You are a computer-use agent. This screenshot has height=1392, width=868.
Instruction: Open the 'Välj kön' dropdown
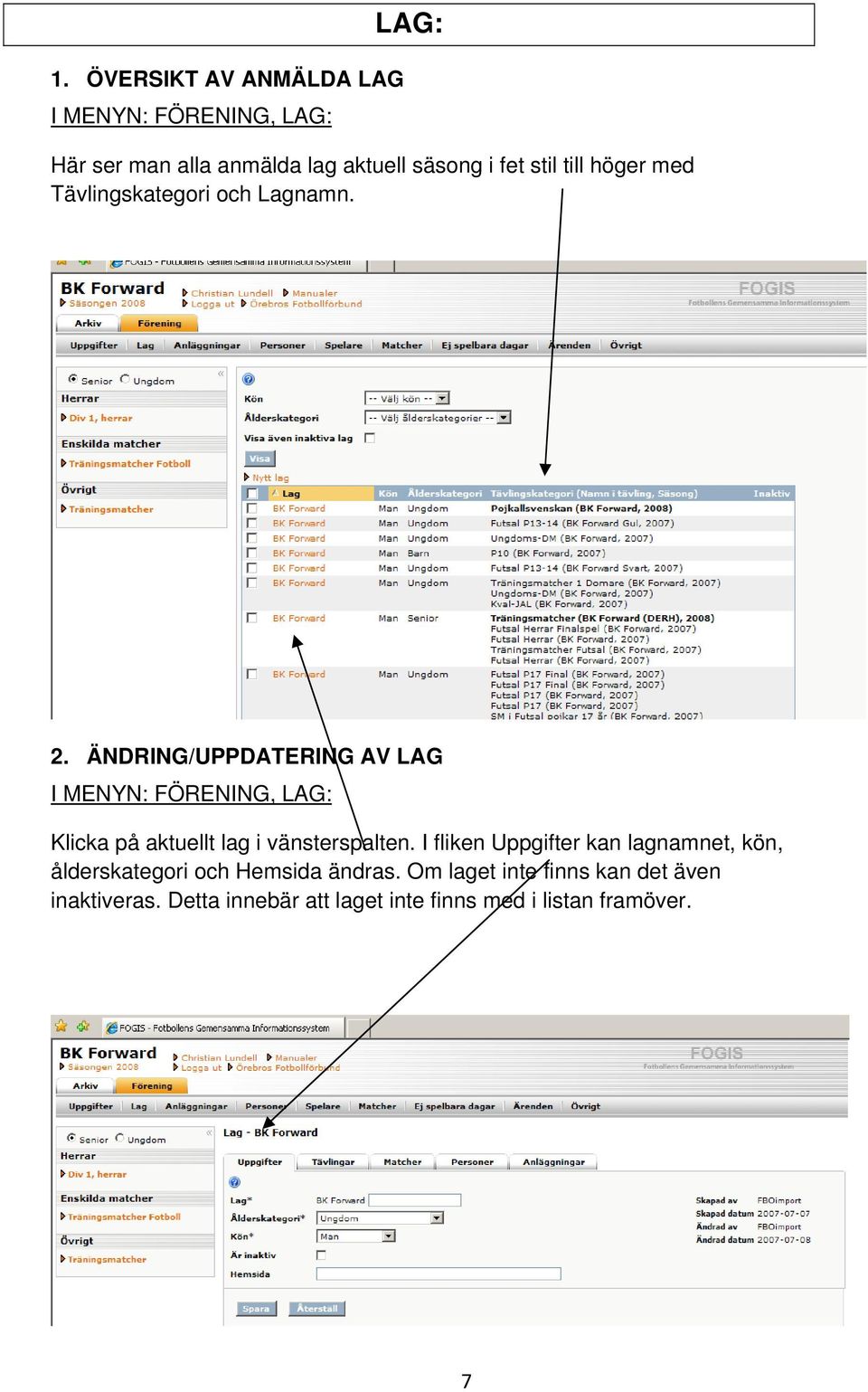click(407, 398)
